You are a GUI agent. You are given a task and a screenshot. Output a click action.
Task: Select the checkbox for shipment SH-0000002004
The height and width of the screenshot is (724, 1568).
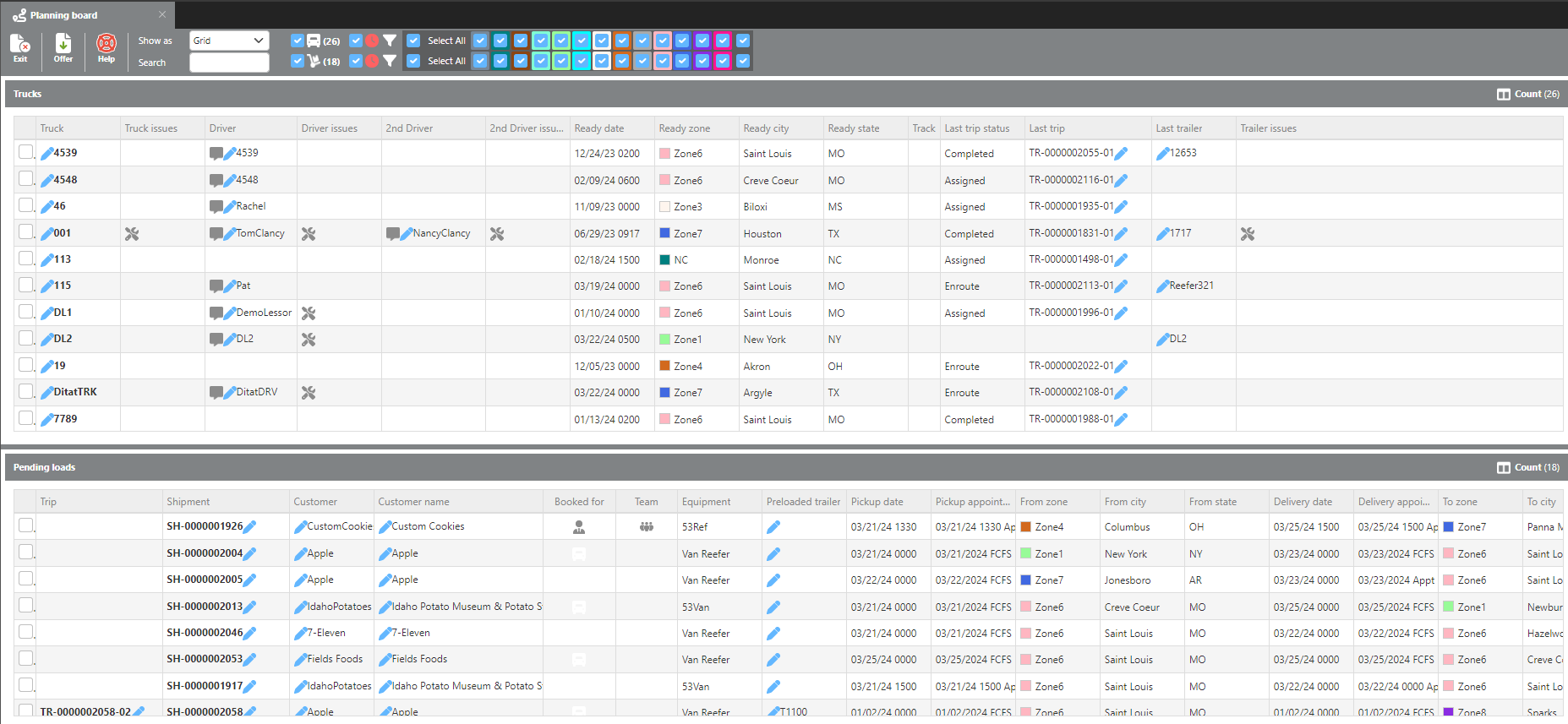click(26, 552)
